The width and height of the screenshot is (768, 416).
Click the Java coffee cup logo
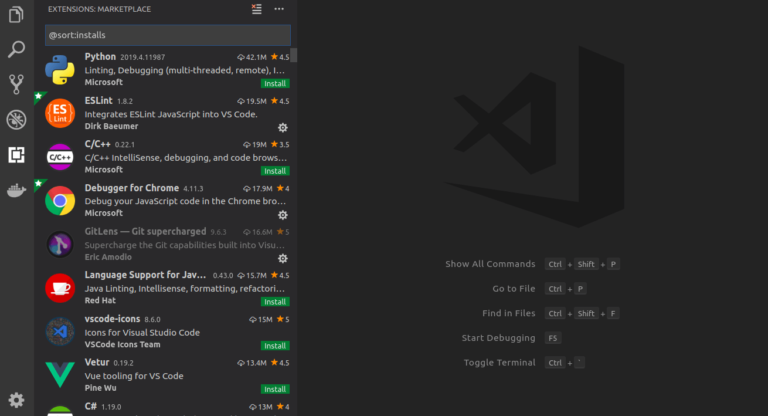pos(60,288)
